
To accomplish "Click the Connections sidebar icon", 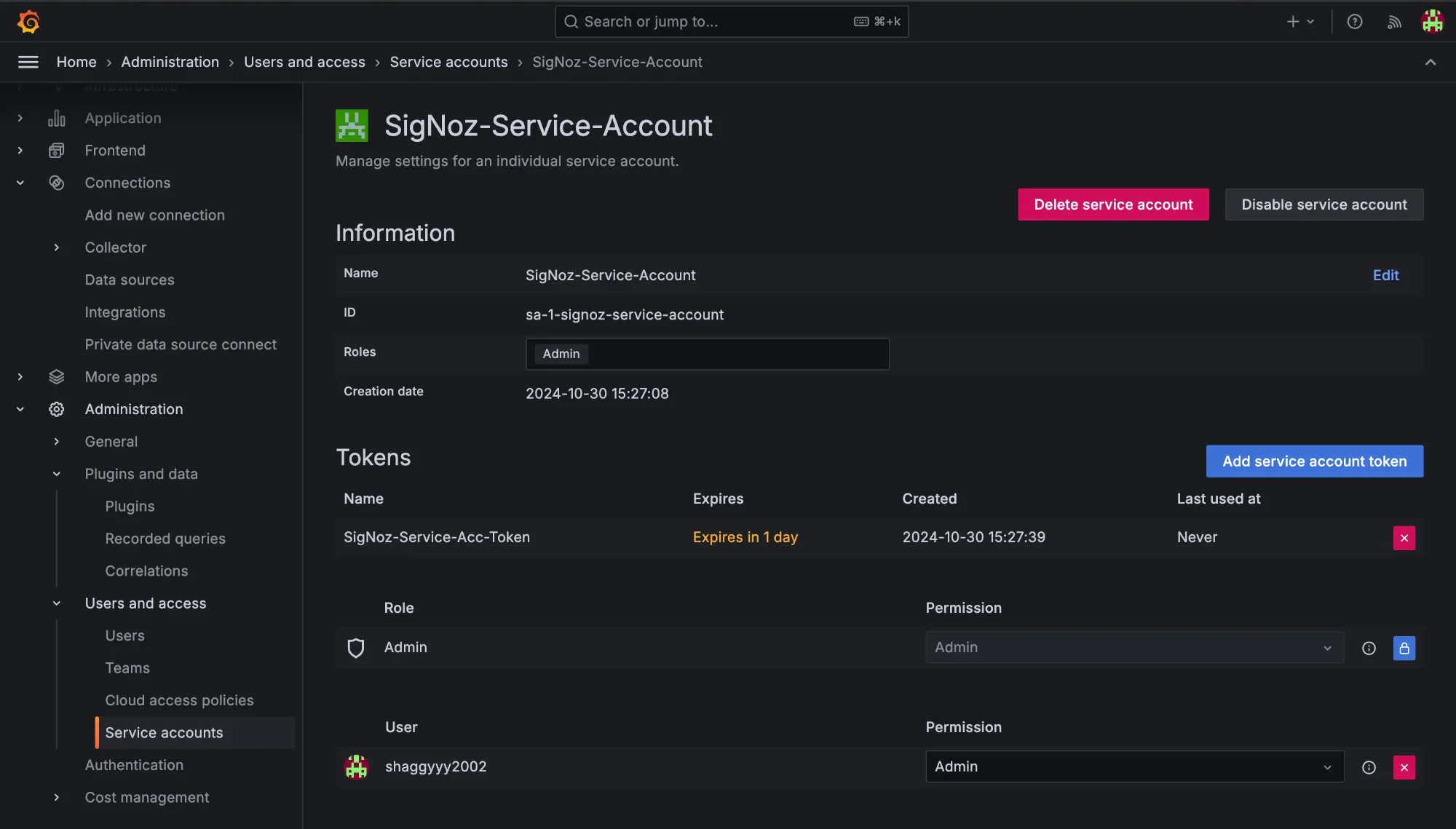I will pos(57,183).
